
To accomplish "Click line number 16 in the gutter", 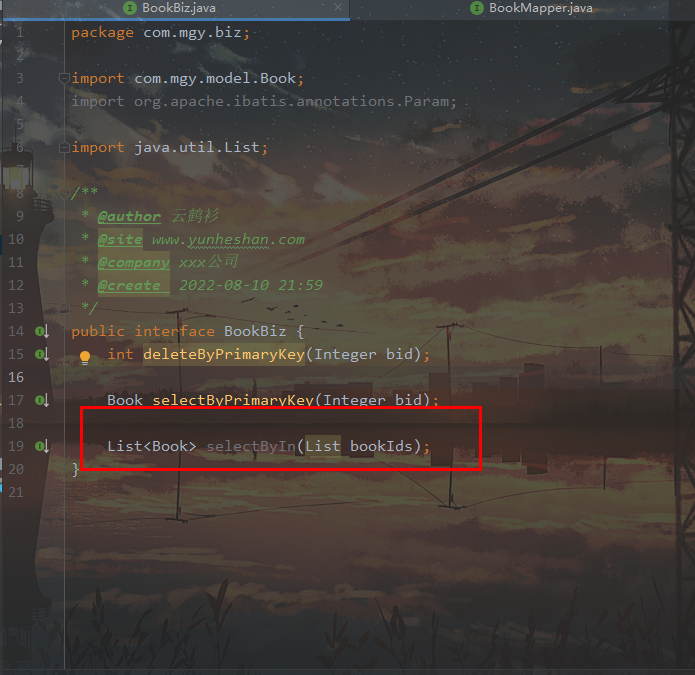I will pos(16,377).
